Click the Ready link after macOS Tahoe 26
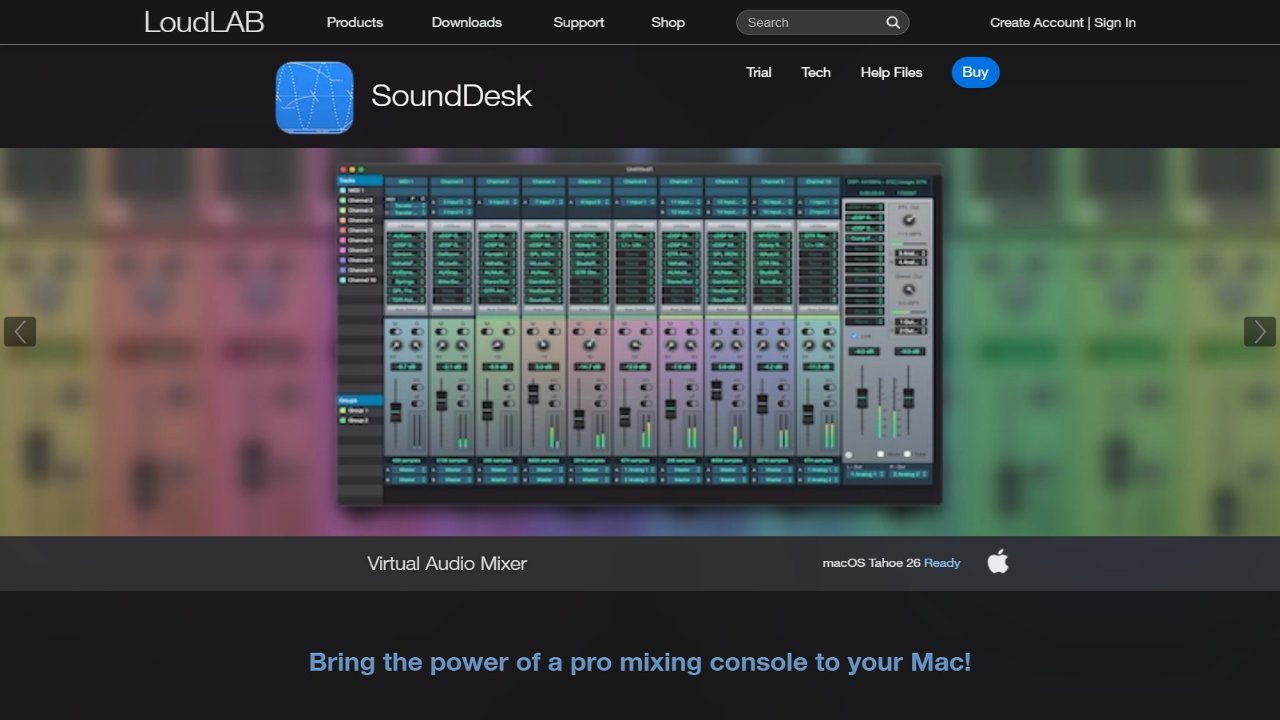The height and width of the screenshot is (720, 1280). click(942, 563)
